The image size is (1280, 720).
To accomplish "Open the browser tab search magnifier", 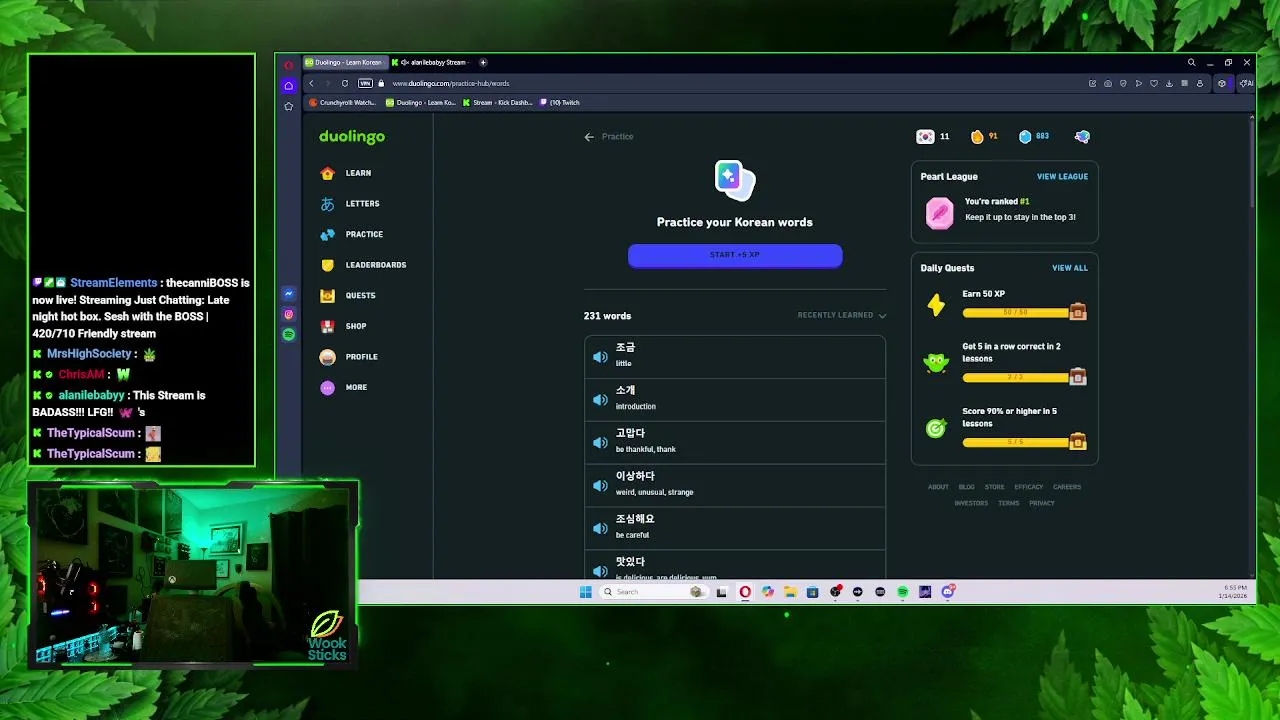I will (1191, 63).
